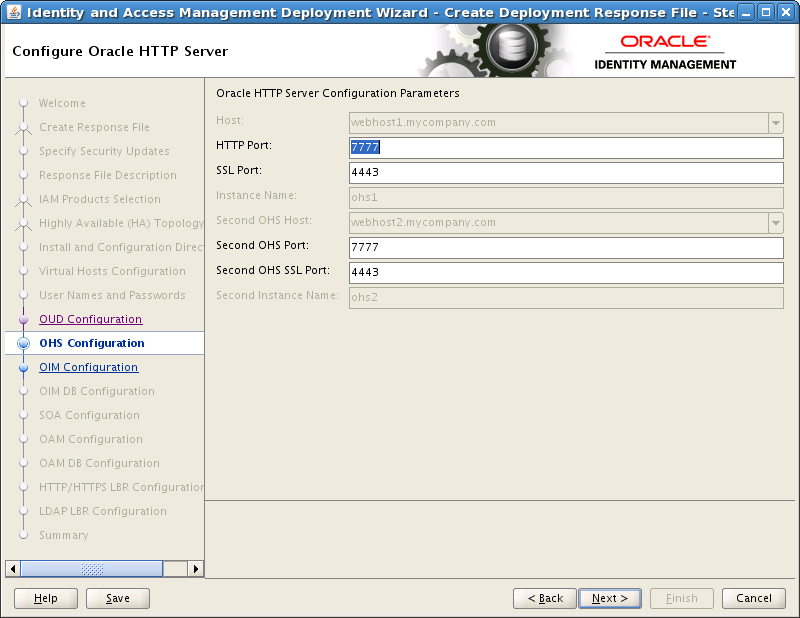The width and height of the screenshot is (800, 618).
Task: Click the right arrow of sidebar scrollbar
Action: [x=196, y=568]
